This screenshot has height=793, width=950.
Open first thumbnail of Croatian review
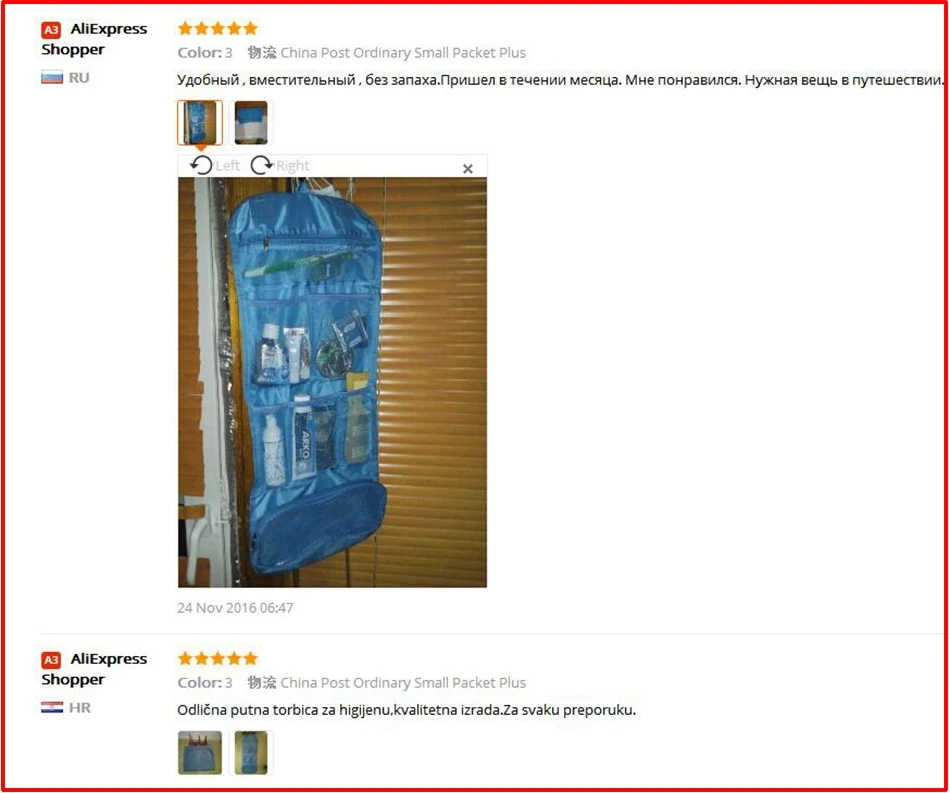coord(200,752)
